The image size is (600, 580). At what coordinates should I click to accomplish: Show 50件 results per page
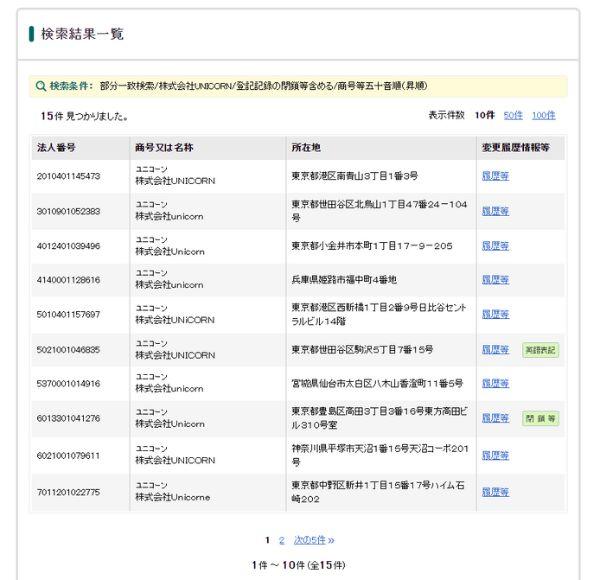point(513,115)
